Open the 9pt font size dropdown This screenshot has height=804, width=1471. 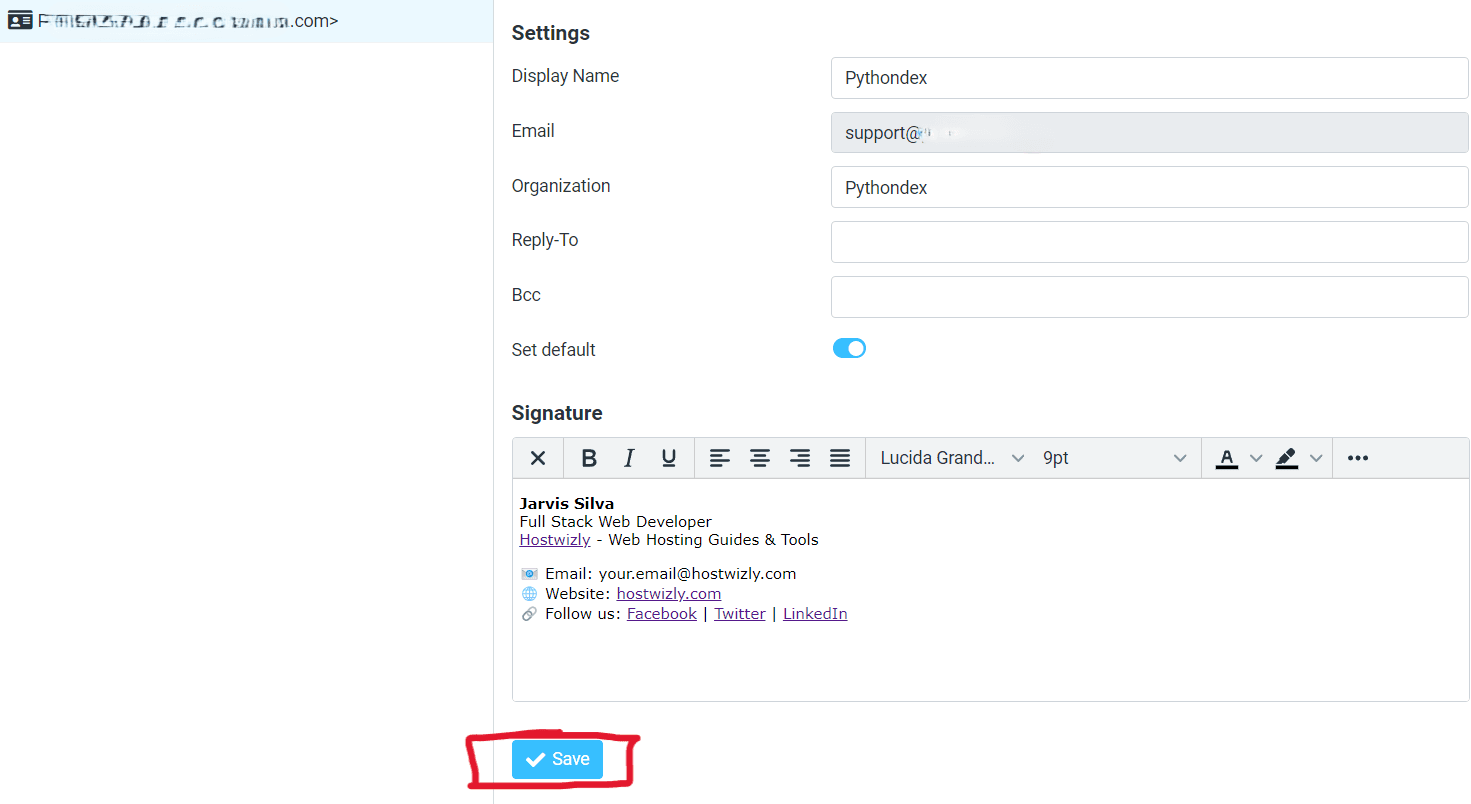[x=1115, y=457]
